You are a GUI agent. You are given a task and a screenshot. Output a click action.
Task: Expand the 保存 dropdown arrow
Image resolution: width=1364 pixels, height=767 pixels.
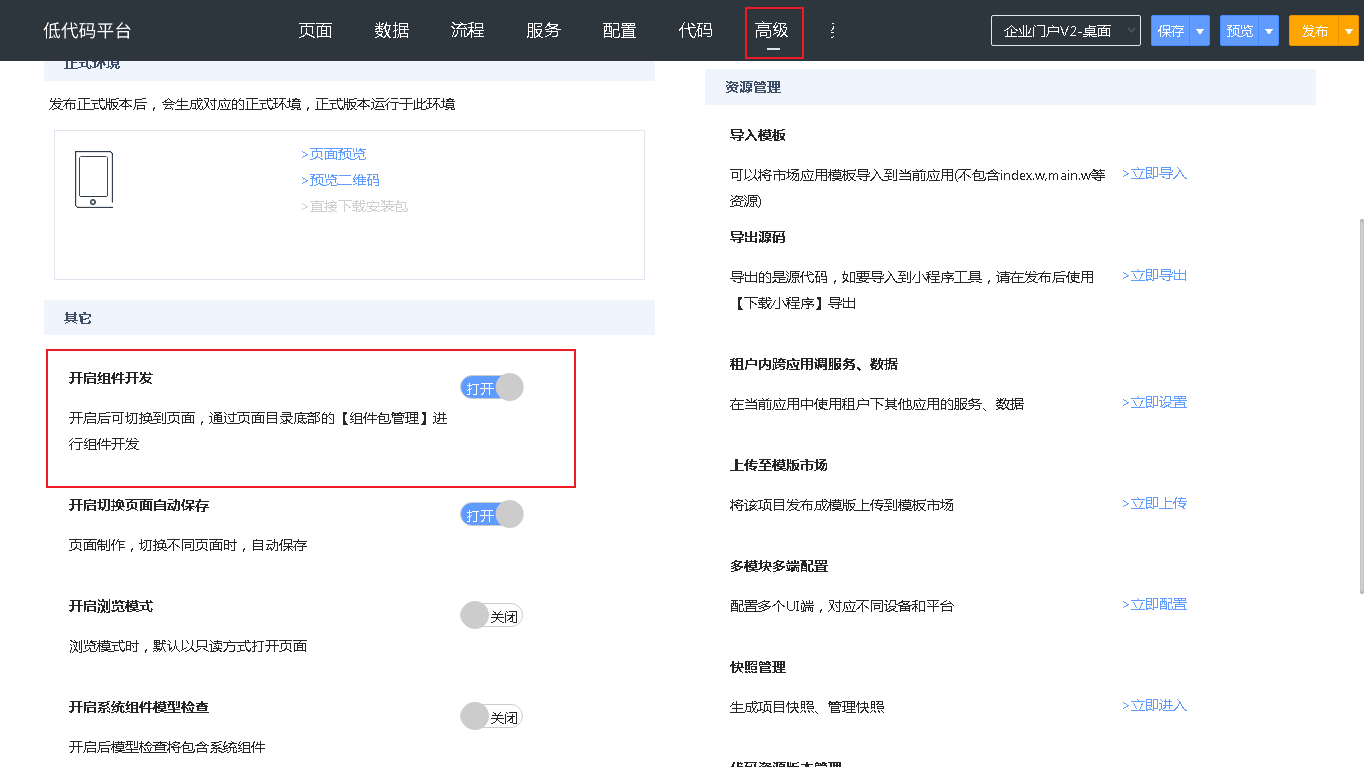1200,31
